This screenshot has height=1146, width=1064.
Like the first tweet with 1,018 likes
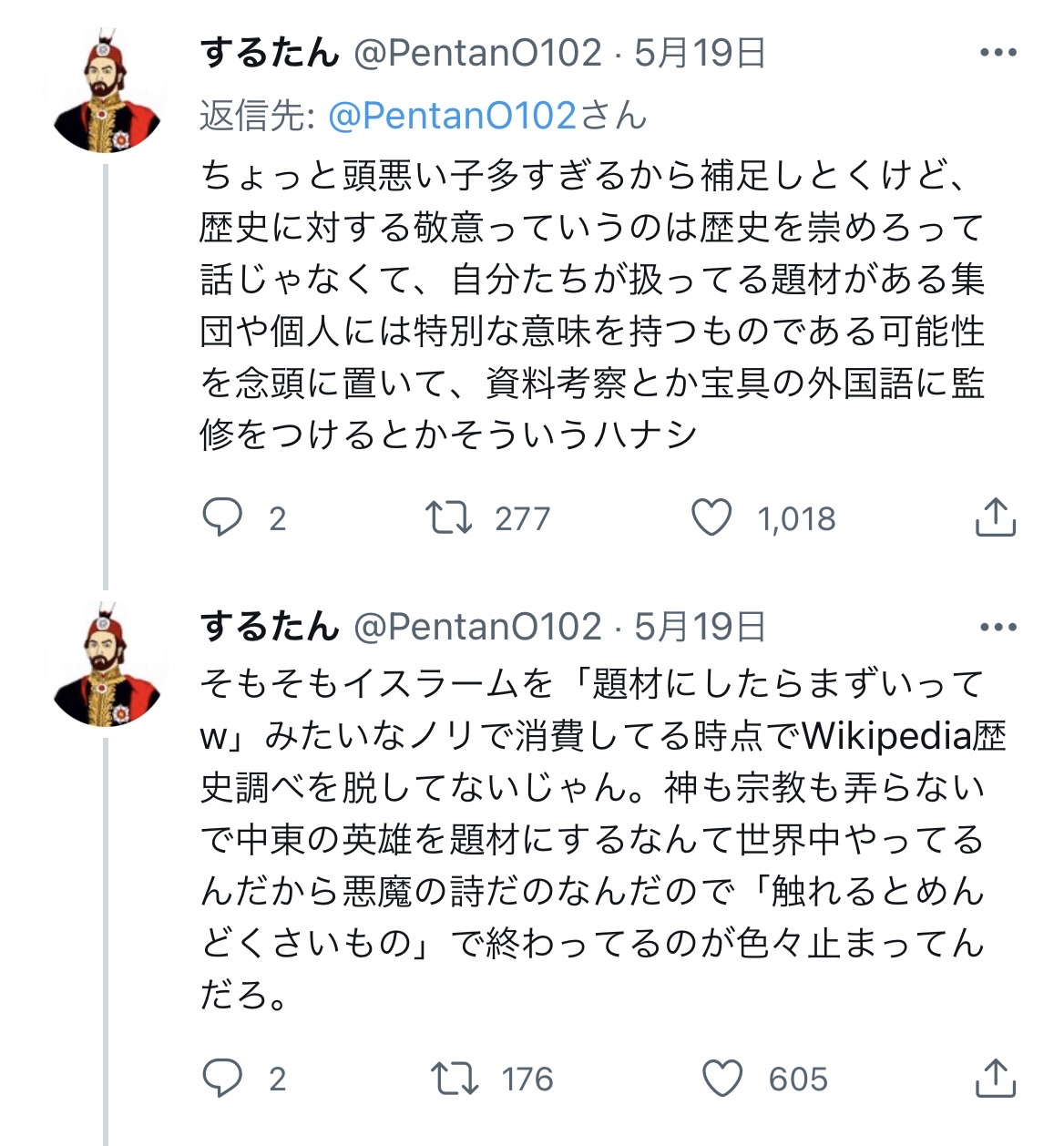point(711,517)
